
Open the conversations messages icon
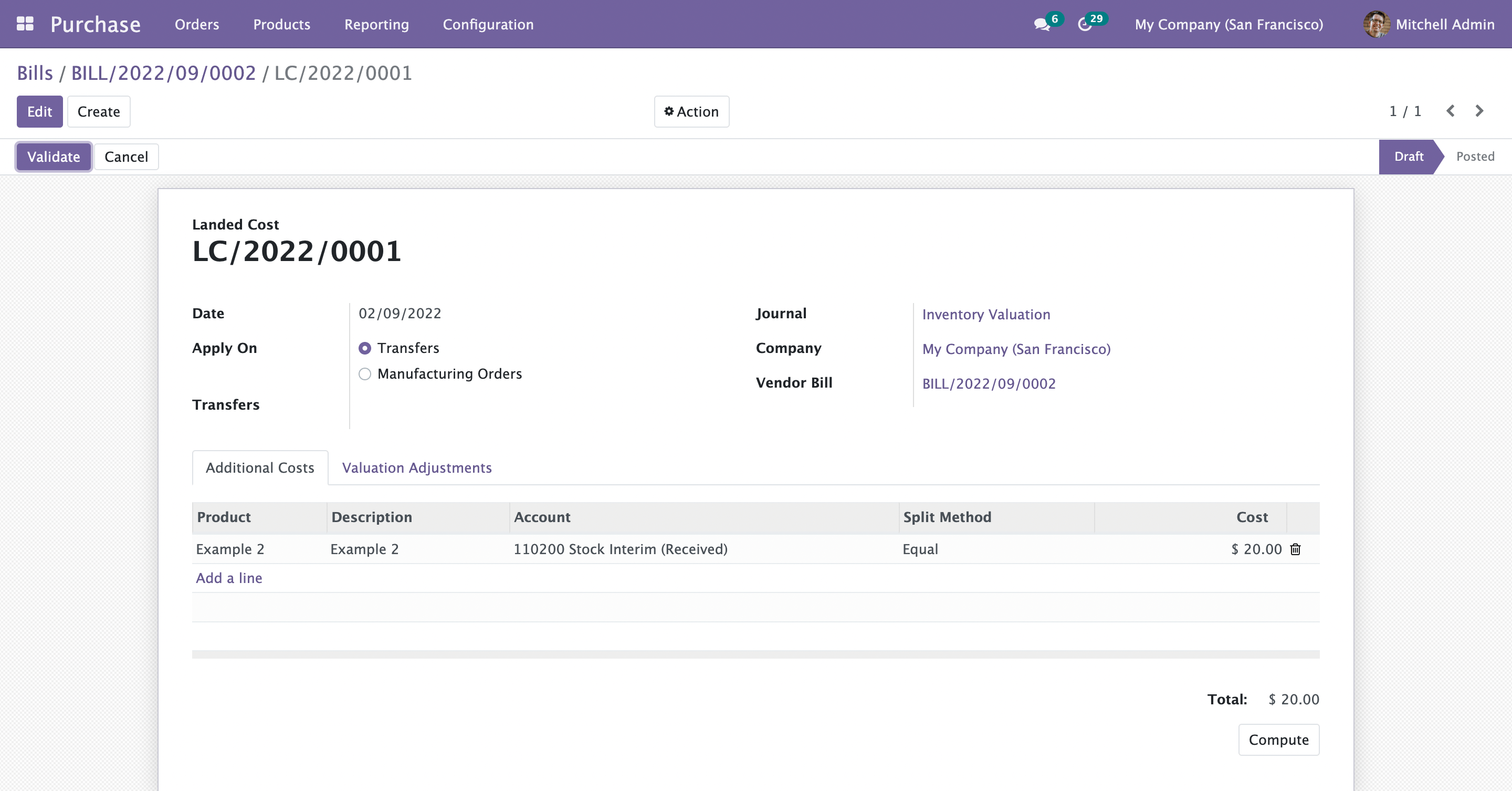pyautogui.click(x=1042, y=25)
